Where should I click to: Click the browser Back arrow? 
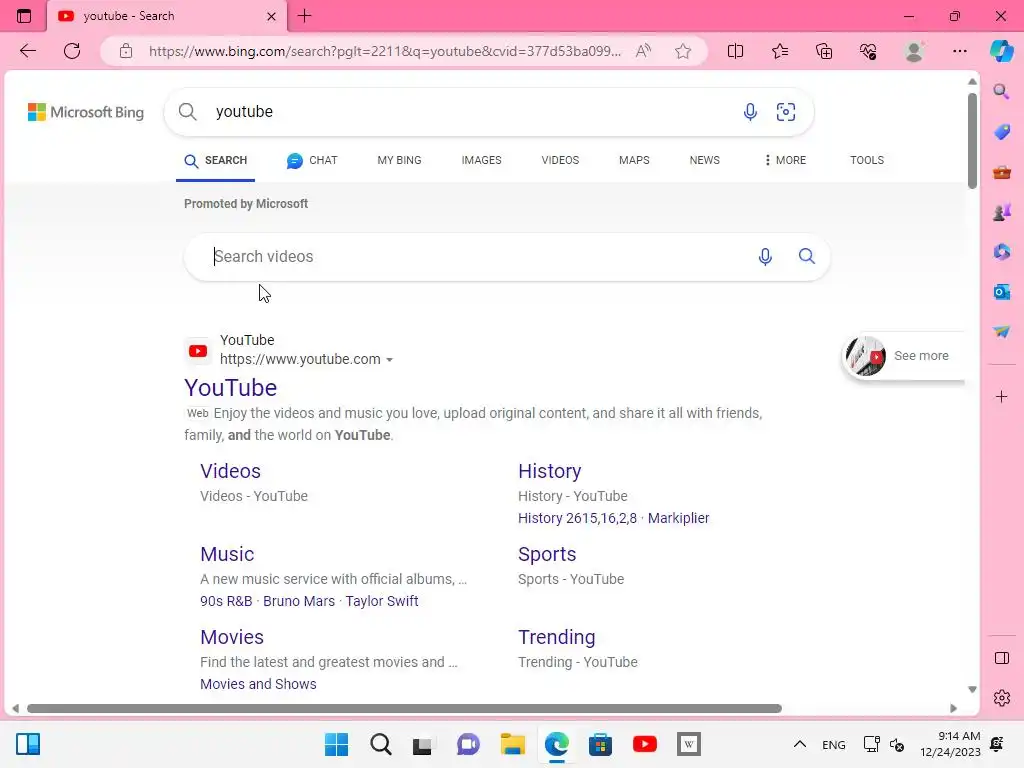pos(27,51)
